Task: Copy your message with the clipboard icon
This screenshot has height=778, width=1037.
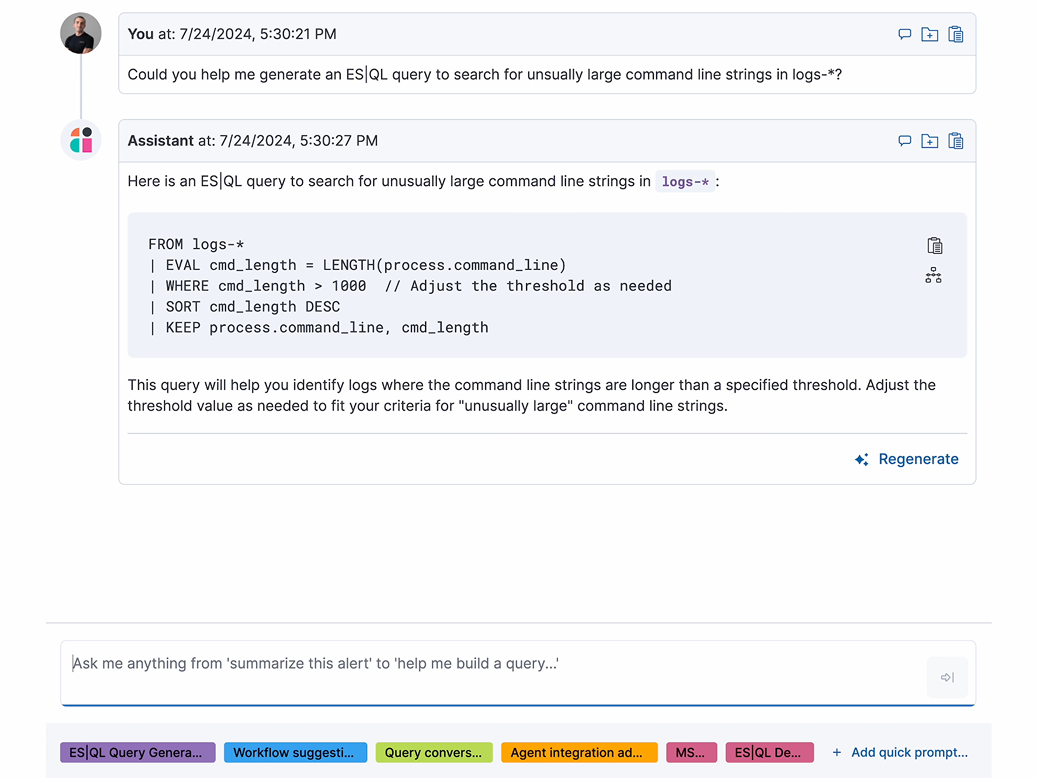Action: (956, 34)
